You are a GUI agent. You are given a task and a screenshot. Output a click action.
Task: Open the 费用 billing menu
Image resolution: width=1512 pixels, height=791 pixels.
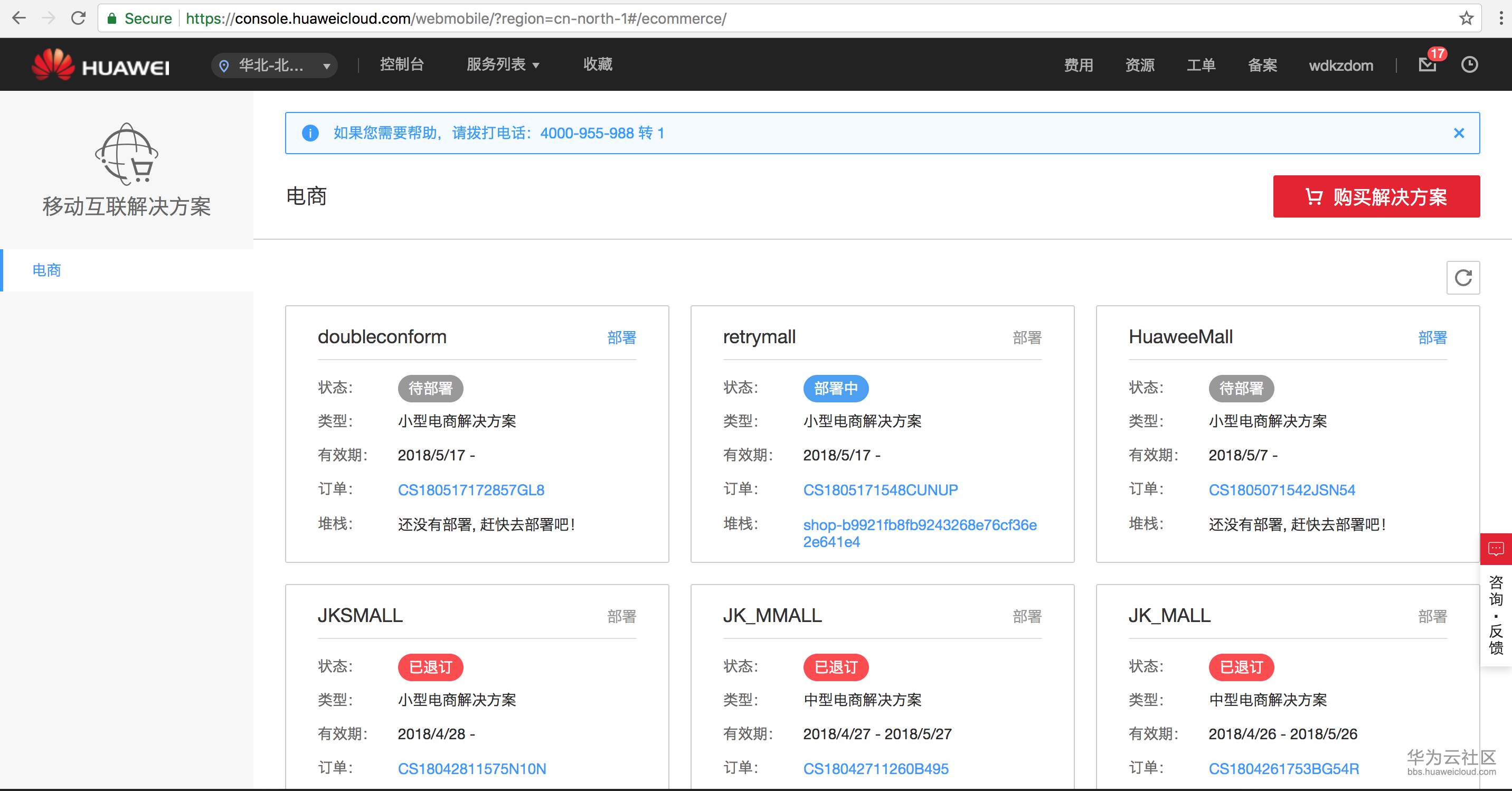point(1078,65)
